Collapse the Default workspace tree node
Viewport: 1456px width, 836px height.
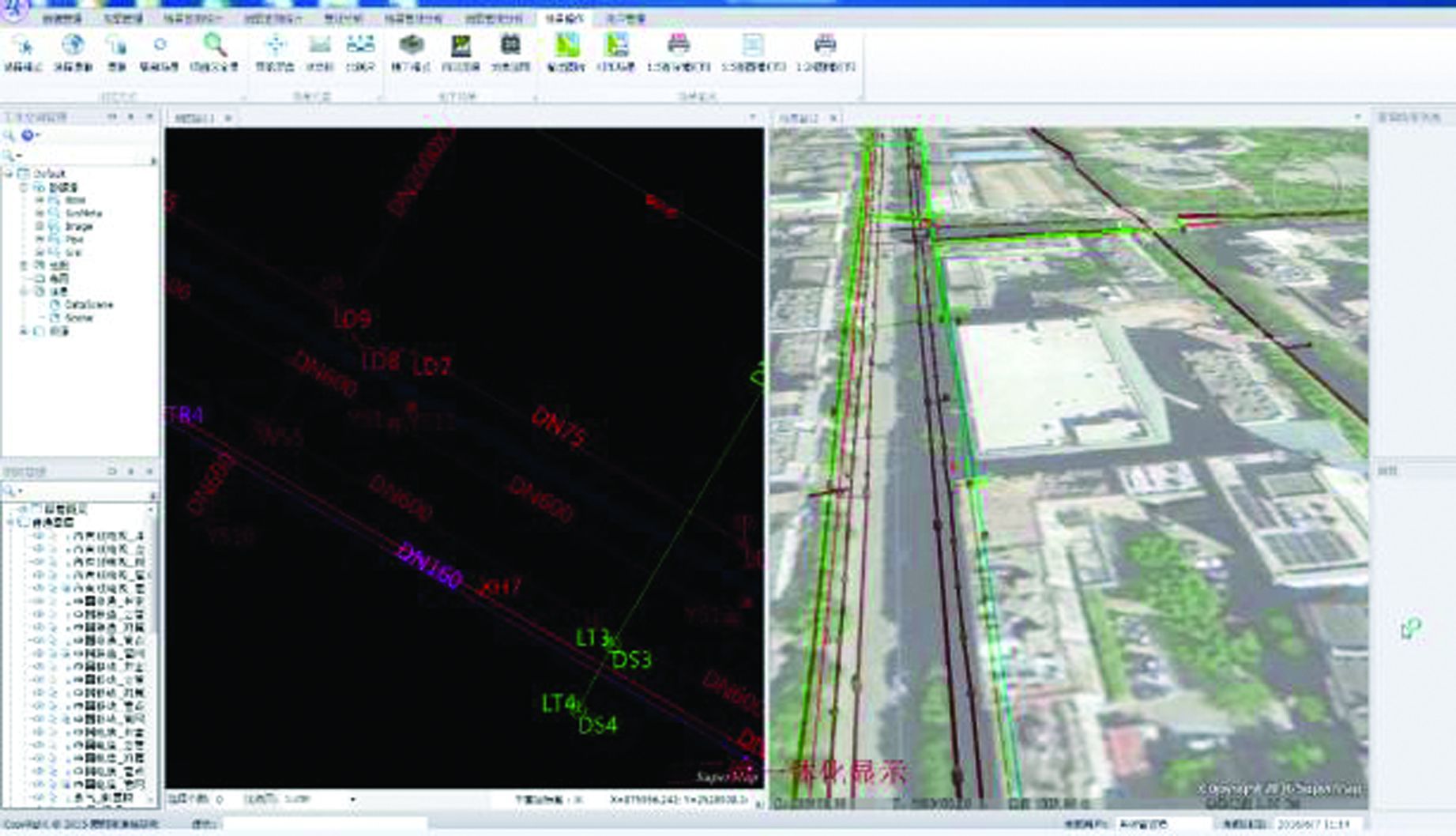coord(9,174)
